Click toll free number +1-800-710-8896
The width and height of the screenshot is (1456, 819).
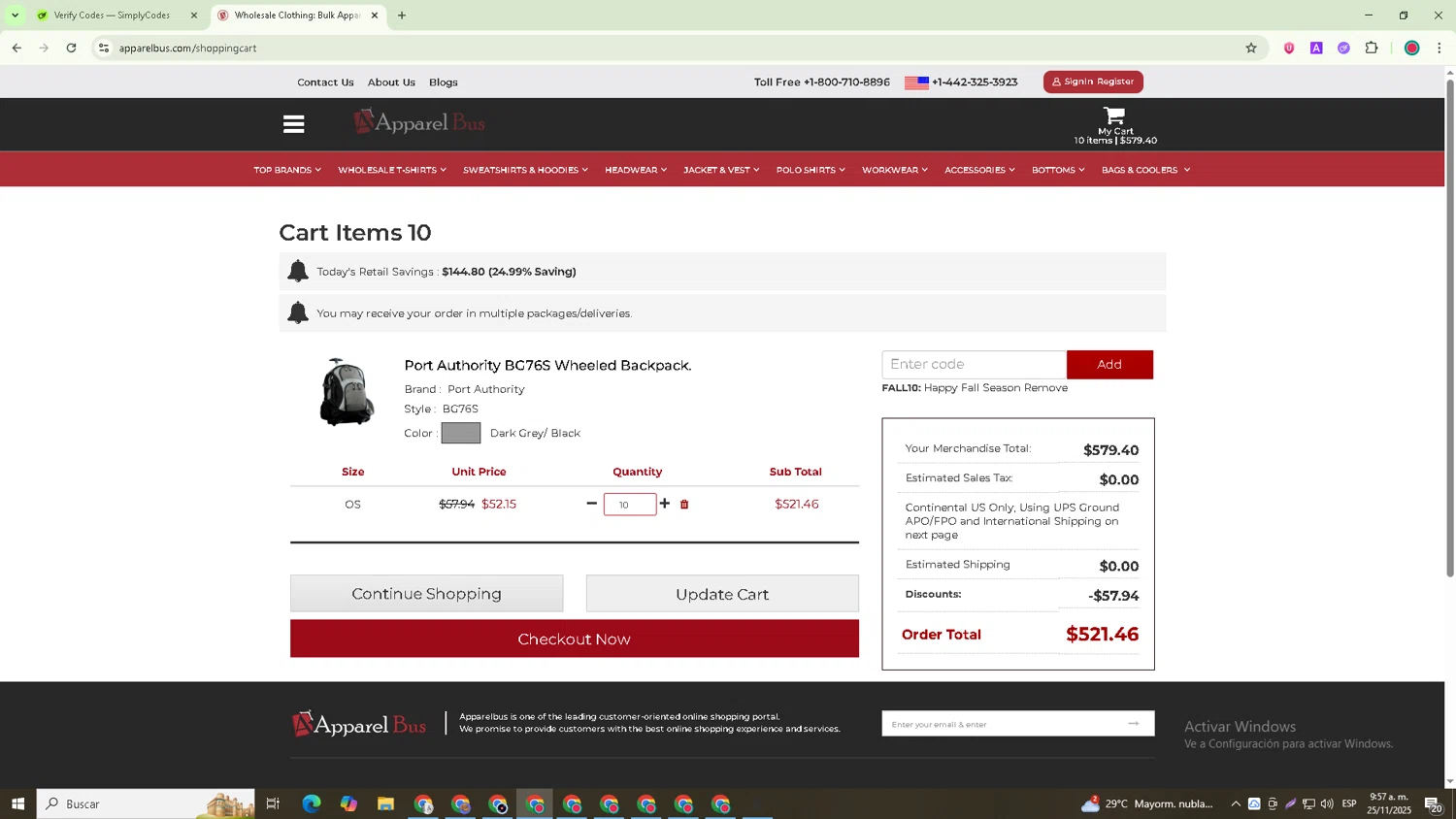coord(846,82)
